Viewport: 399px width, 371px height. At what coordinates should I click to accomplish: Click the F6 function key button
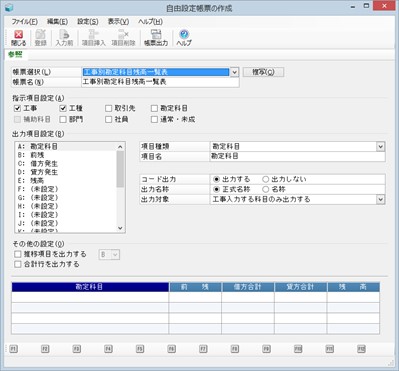point(172,349)
